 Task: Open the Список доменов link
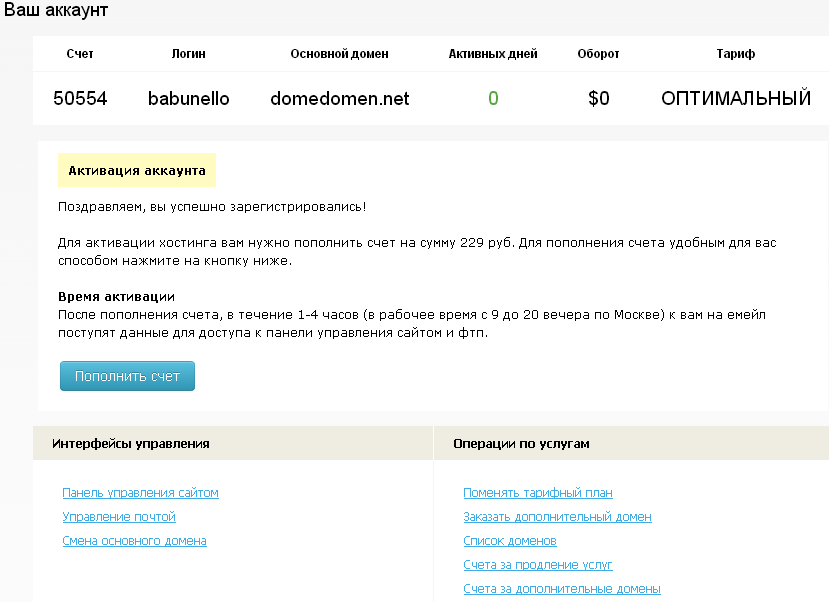[x=510, y=541]
